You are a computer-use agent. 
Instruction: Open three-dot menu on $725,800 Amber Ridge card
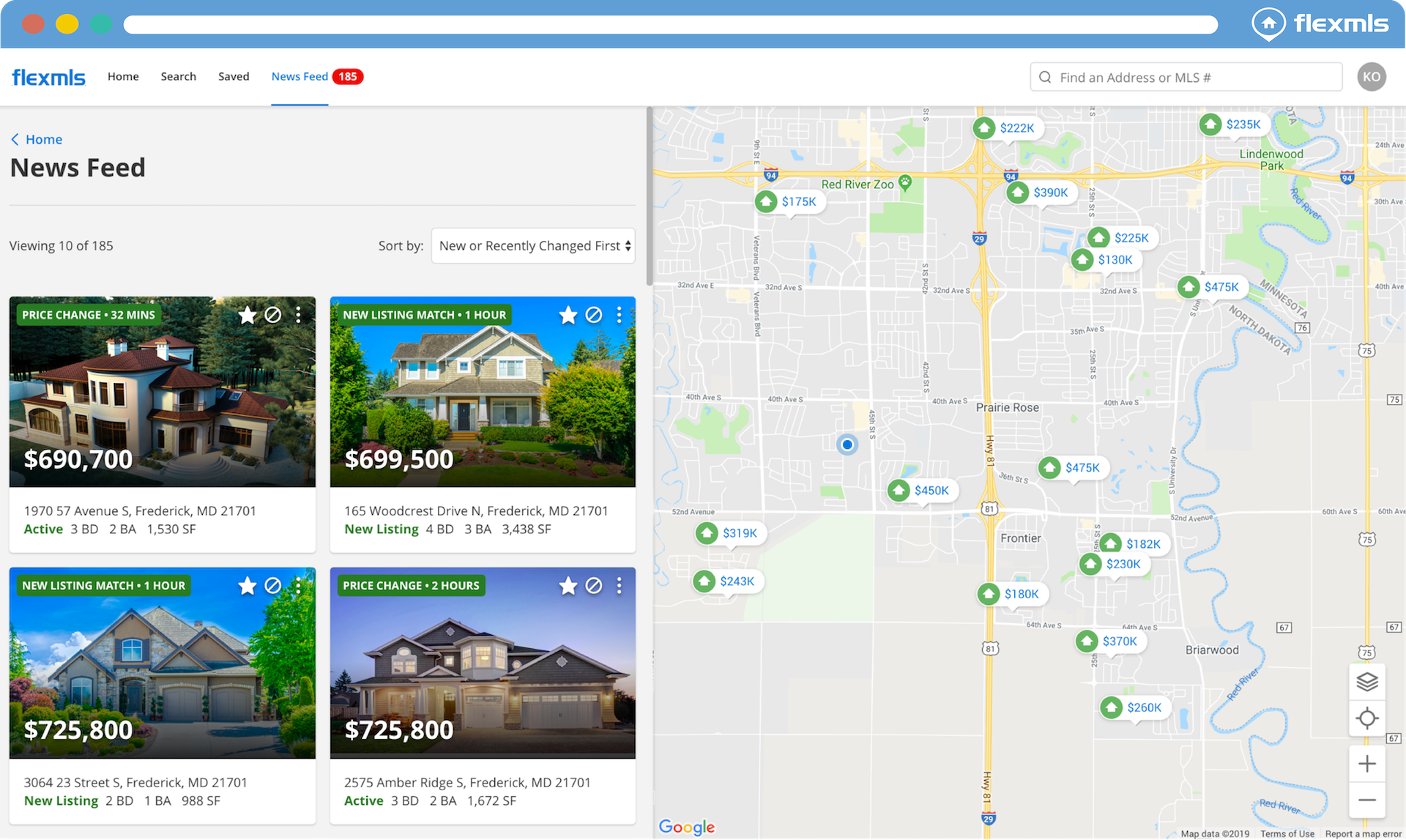[x=620, y=586]
